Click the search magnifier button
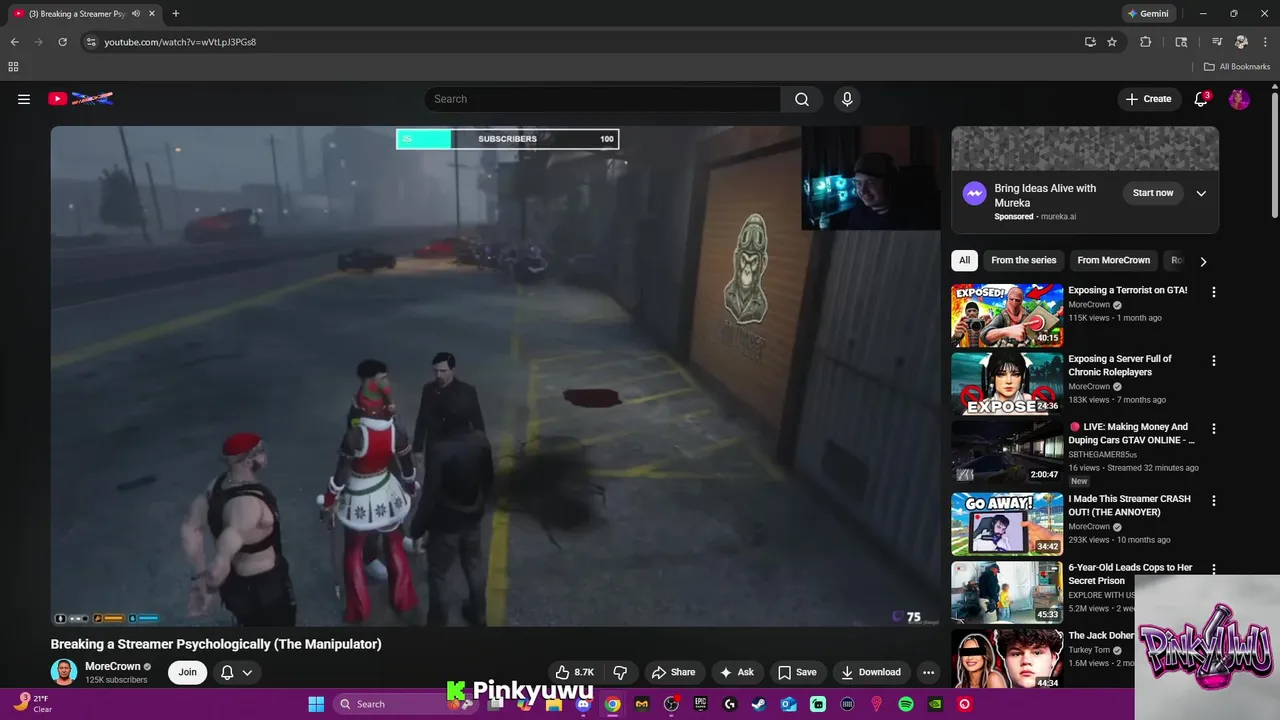1280x720 pixels. [802, 99]
